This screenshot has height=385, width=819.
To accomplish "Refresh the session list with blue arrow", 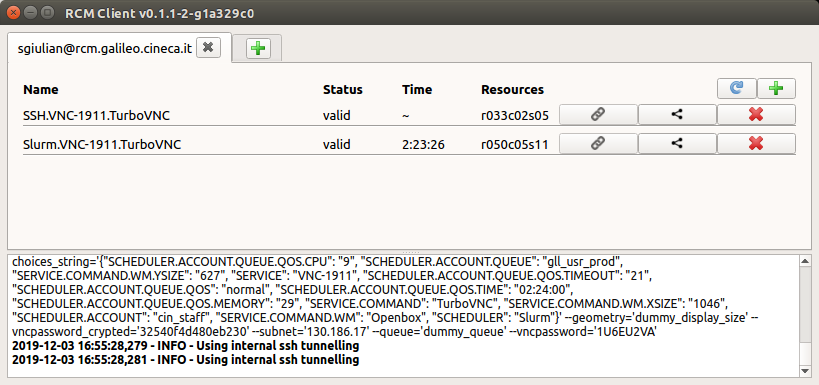I will [x=736, y=89].
